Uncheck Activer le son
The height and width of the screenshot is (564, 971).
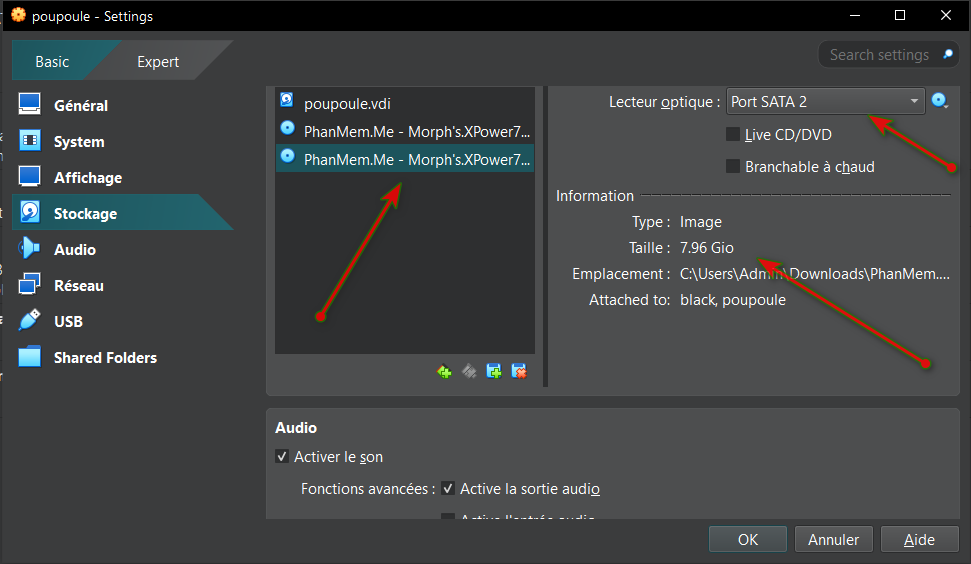(x=282, y=457)
